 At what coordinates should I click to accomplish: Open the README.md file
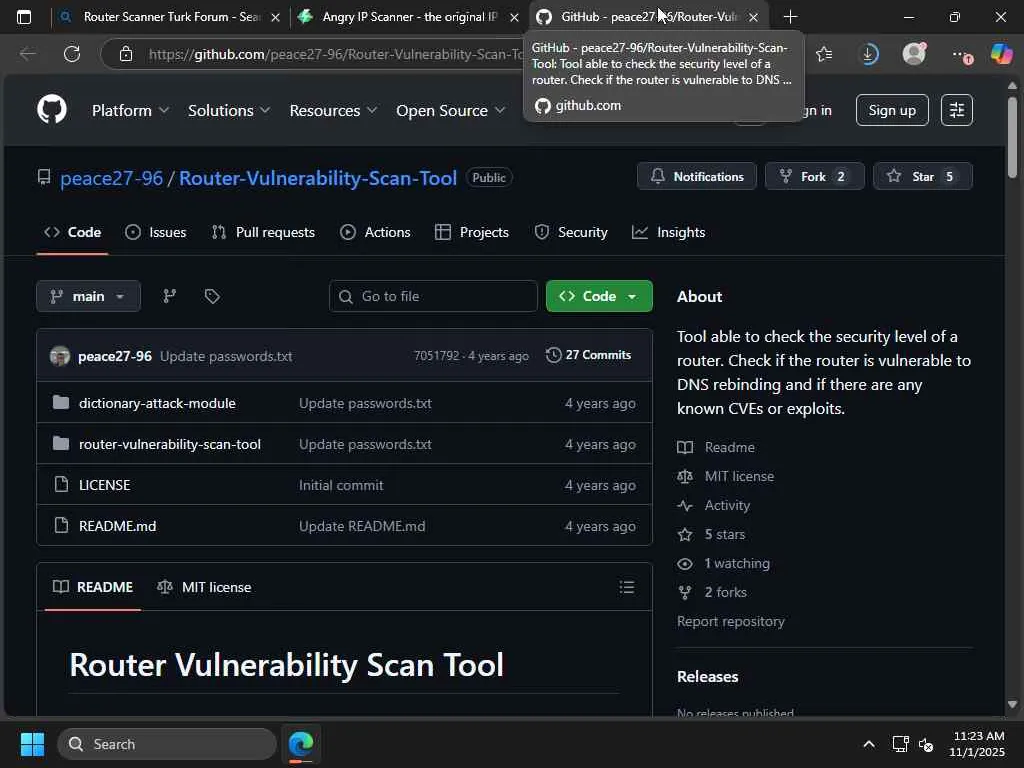coord(118,526)
